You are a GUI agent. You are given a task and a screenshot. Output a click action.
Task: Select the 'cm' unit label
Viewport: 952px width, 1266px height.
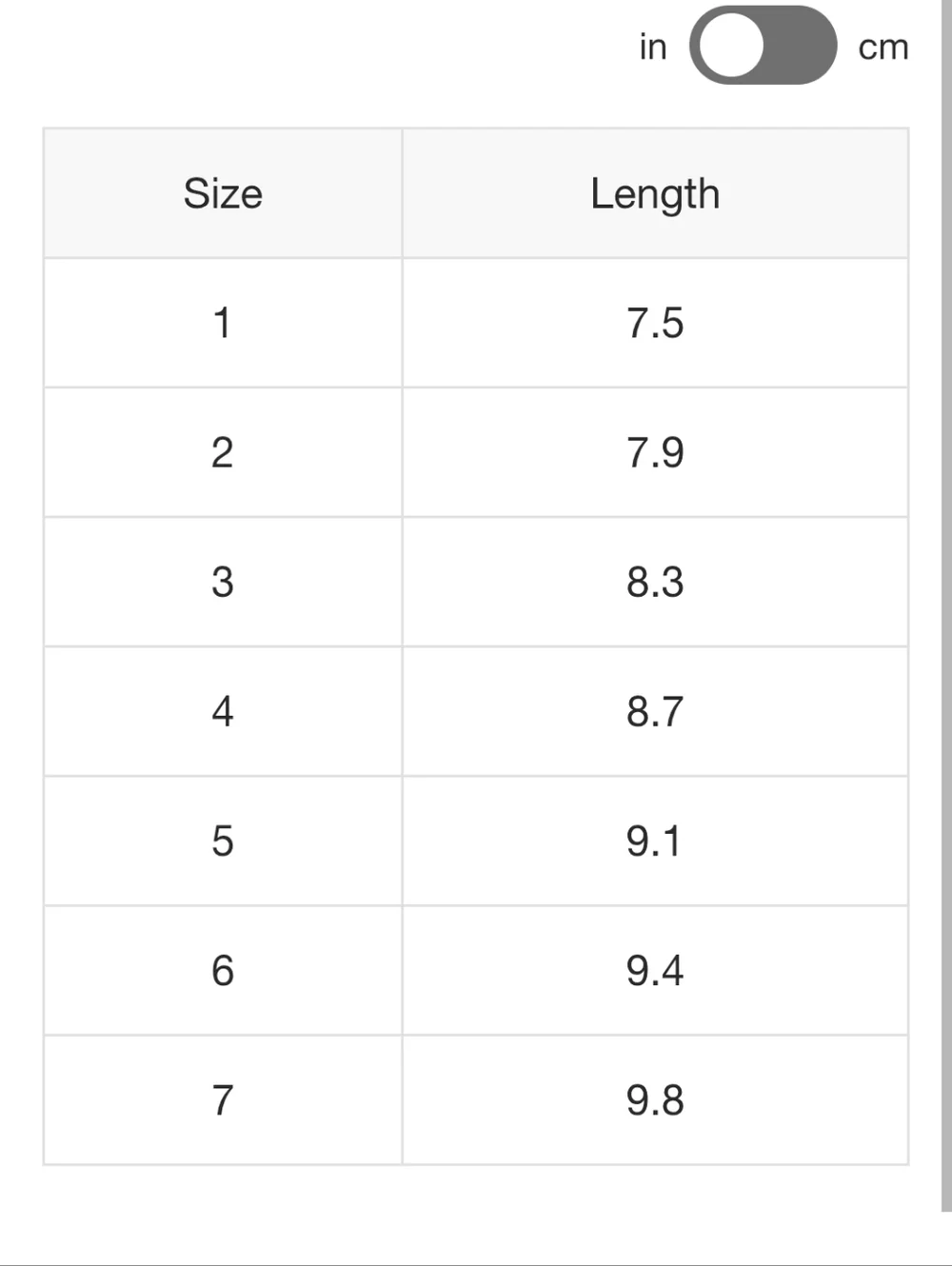[x=883, y=47]
